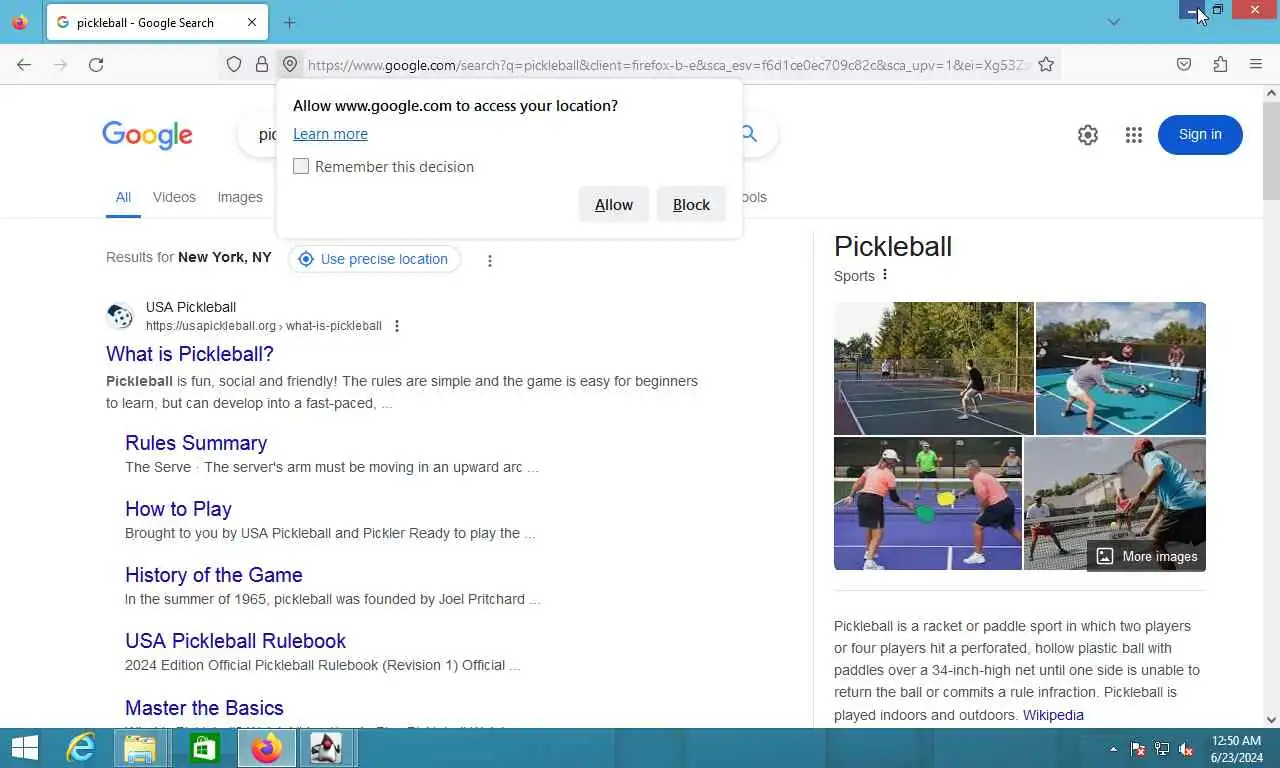The width and height of the screenshot is (1280, 768).
Task: Click the Firefox taskbar icon
Action: (x=267, y=748)
